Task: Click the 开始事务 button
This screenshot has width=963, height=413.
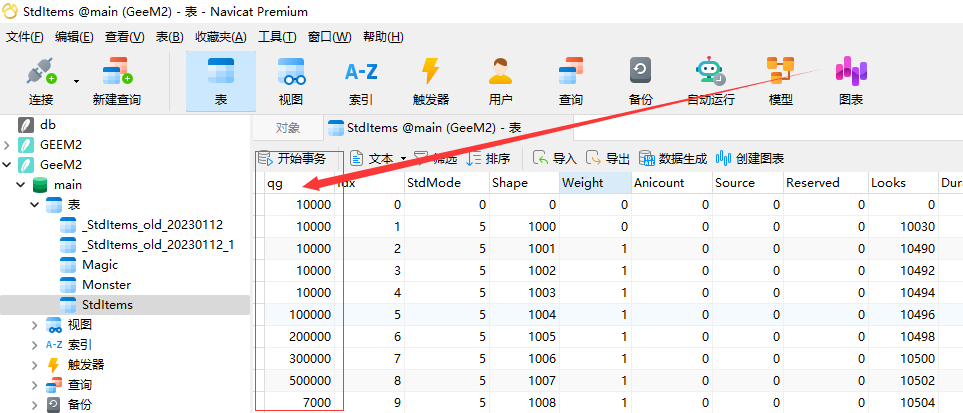Action: tap(292, 158)
